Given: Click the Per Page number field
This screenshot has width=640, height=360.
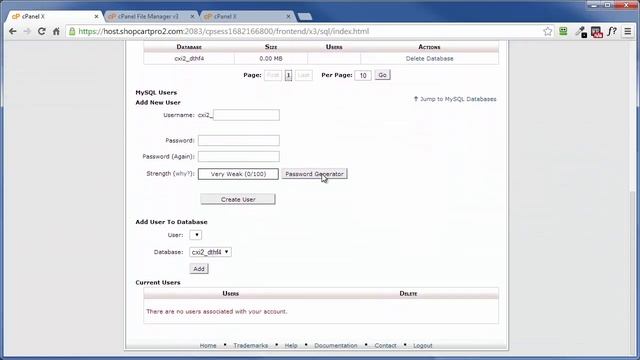Looking at the screenshot, I should (x=363, y=76).
